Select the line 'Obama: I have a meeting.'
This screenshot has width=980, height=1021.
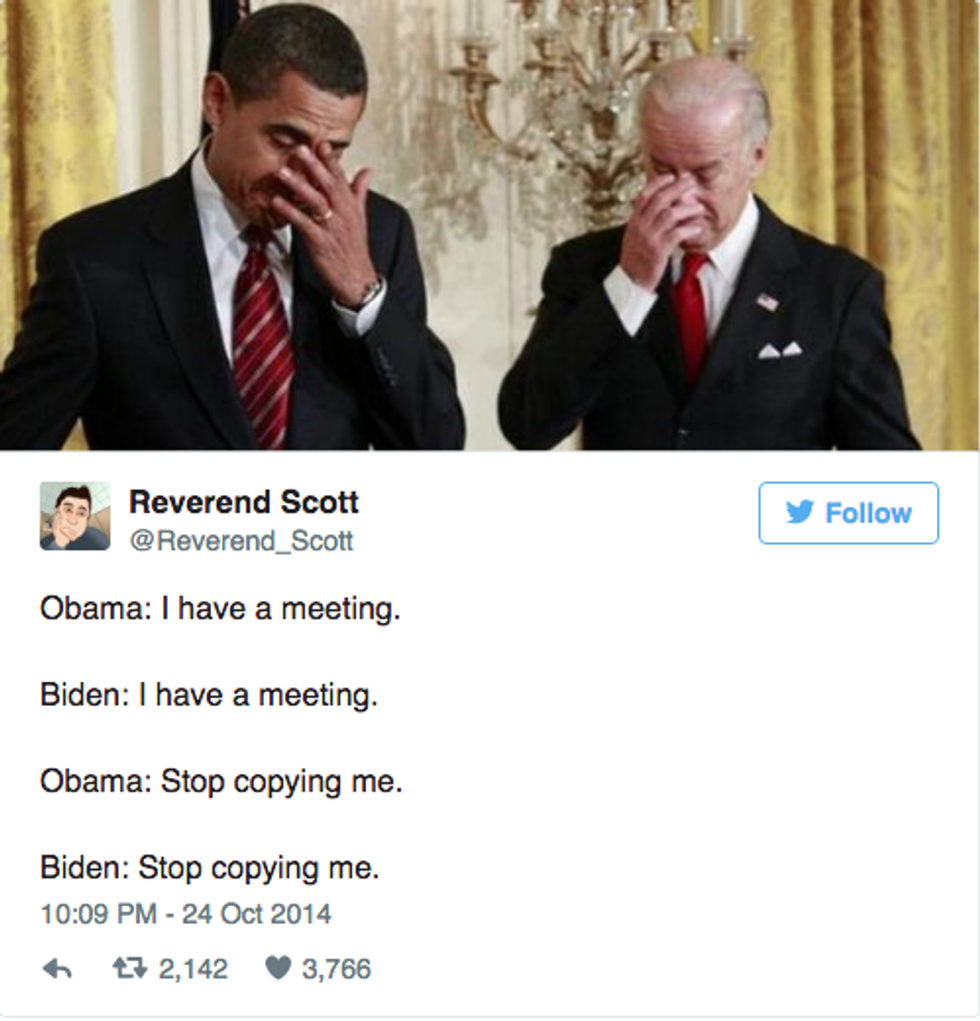[x=220, y=610]
